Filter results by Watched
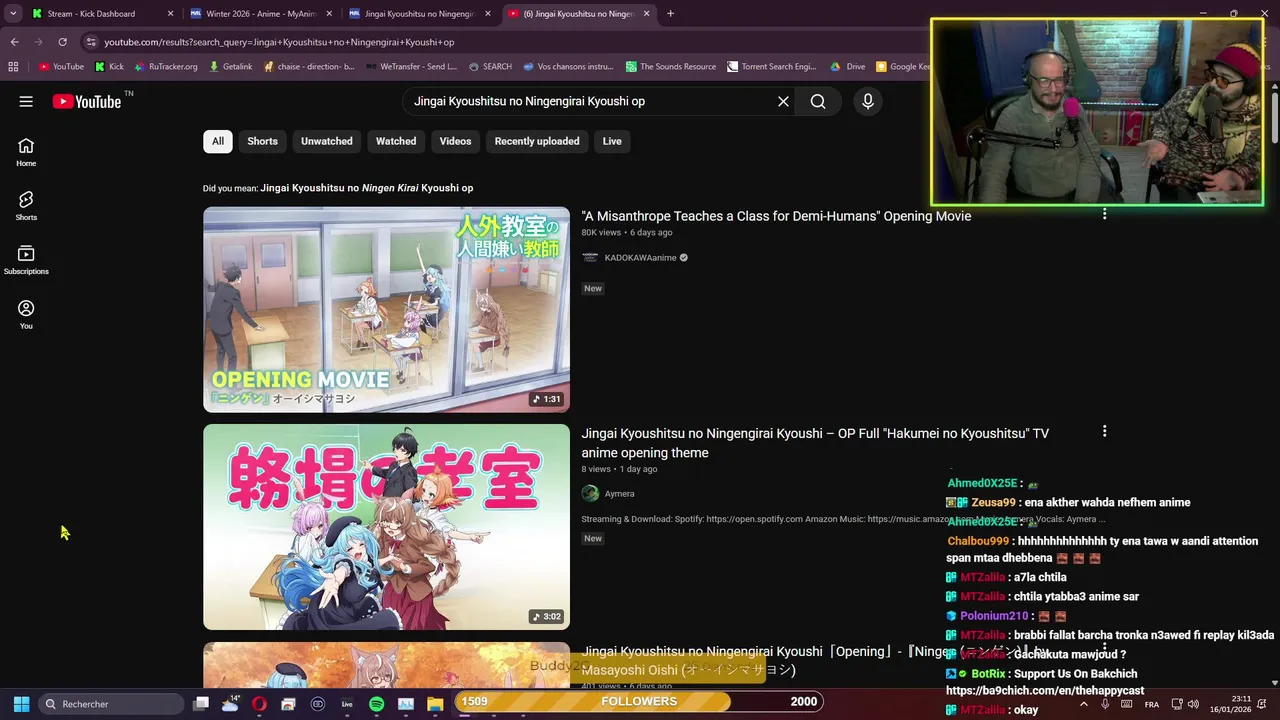This screenshot has width=1280, height=720. point(396,141)
